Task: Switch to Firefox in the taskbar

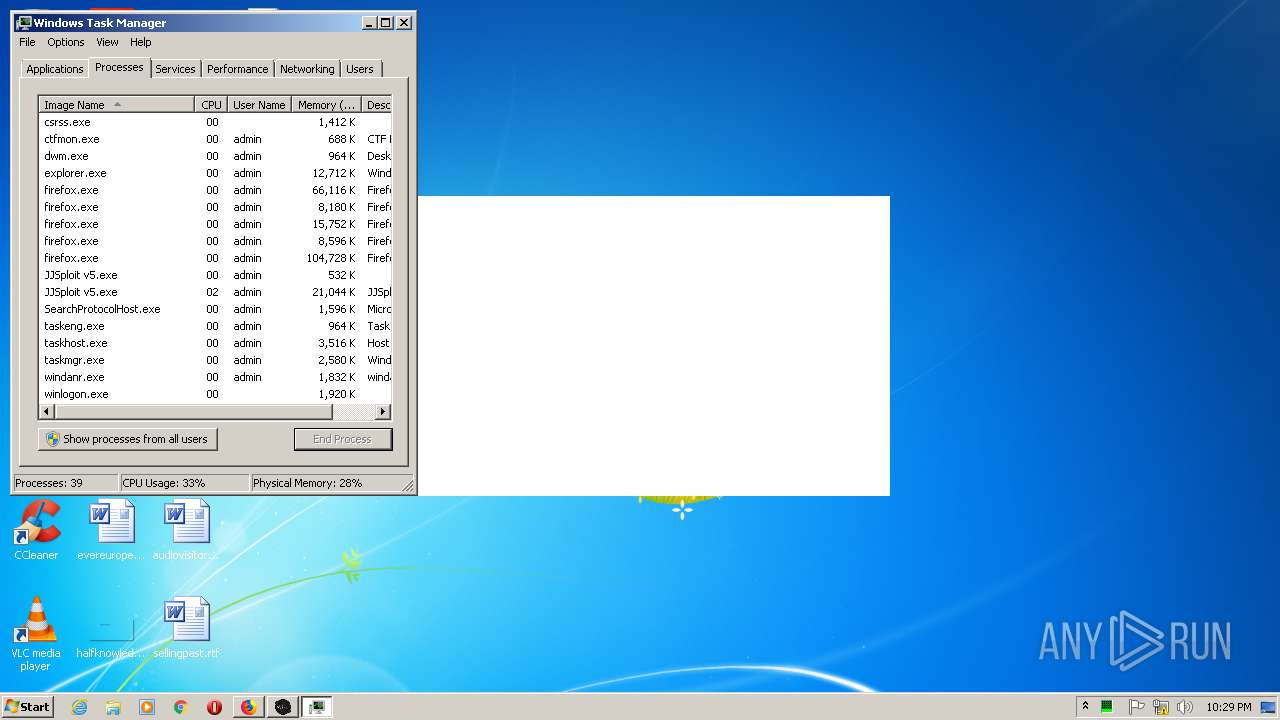Action: click(x=248, y=707)
